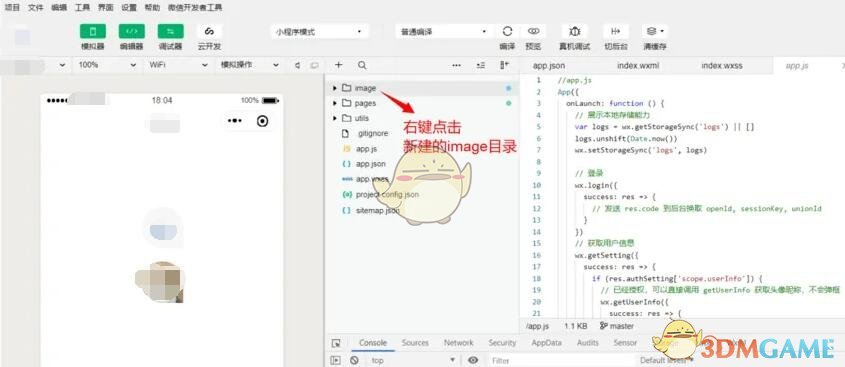Click the inspect element picker icon
The height and width of the screenshot is (367, 845).
pyautogui.click(x=336, y=343)
